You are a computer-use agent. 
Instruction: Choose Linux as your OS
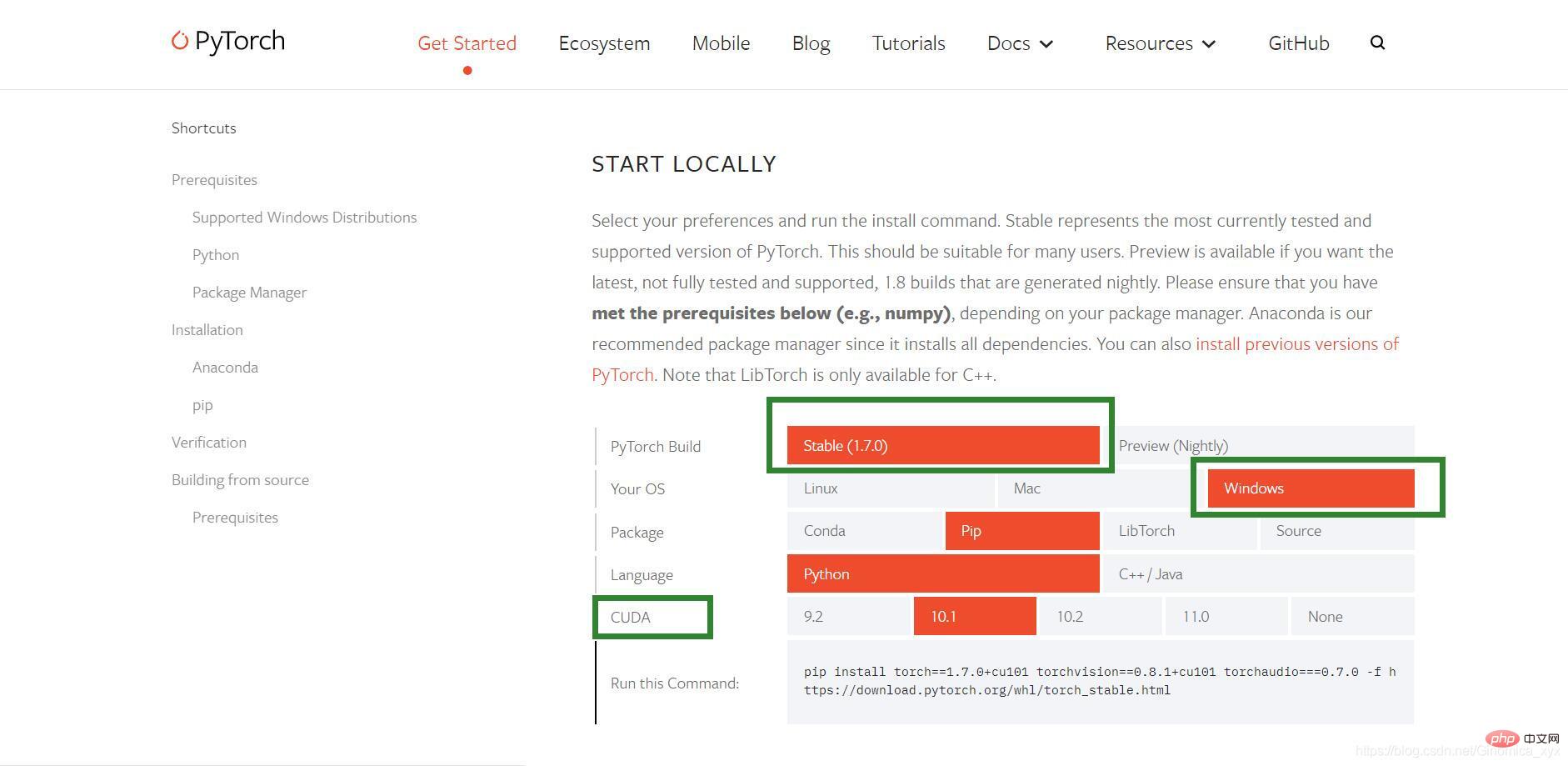890,488
